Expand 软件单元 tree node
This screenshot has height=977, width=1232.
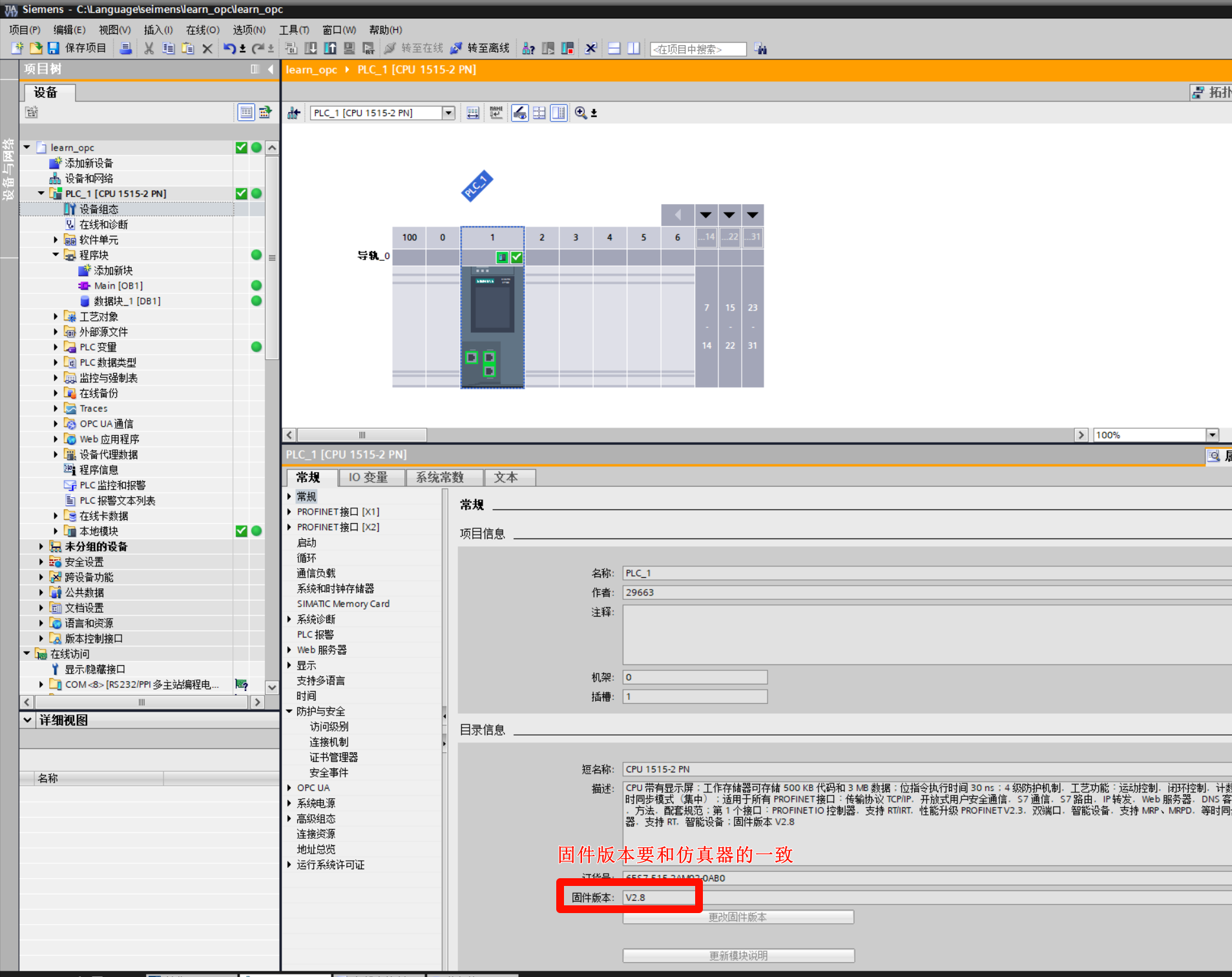click(56, 240)
